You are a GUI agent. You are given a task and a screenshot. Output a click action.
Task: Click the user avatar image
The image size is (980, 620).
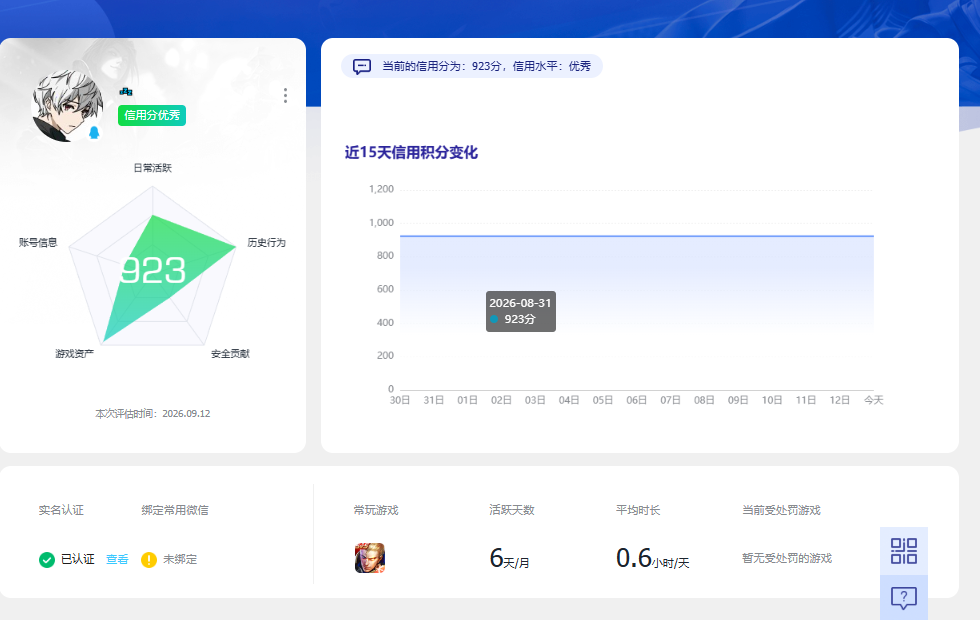[x=67, y=106]
